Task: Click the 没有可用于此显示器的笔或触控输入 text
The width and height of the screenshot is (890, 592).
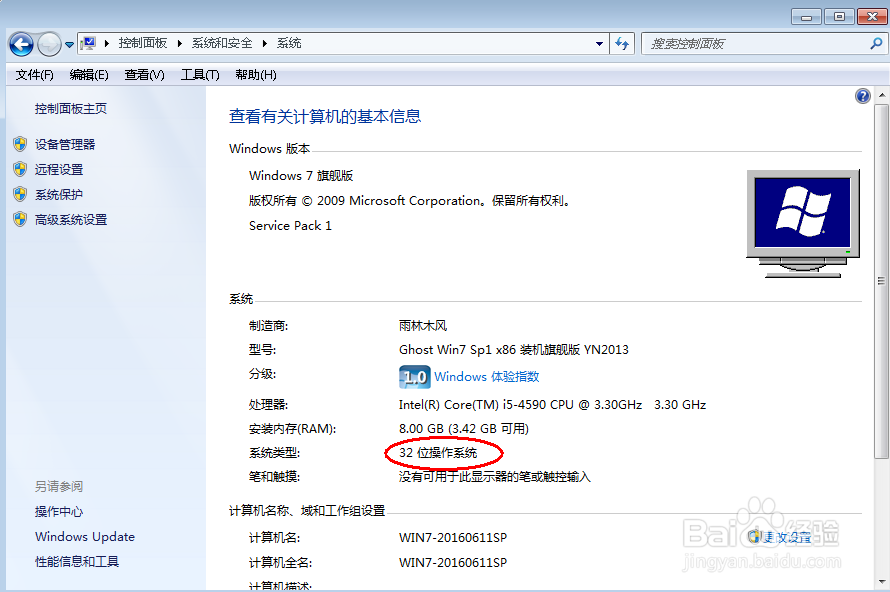Action: coord(494,476)
